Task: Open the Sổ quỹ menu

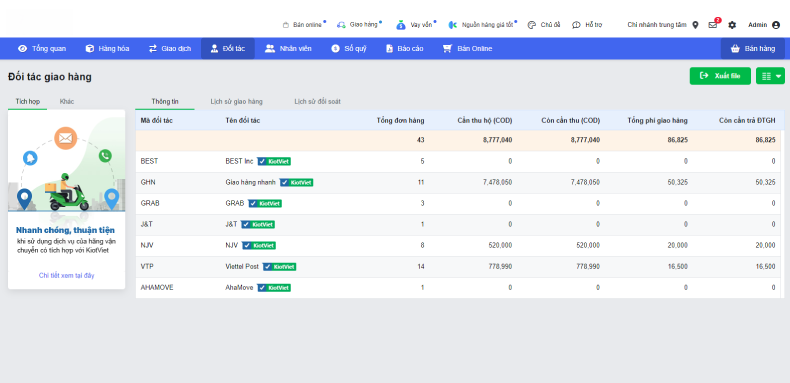Action: pyautogui.click(x=349, y=49)
